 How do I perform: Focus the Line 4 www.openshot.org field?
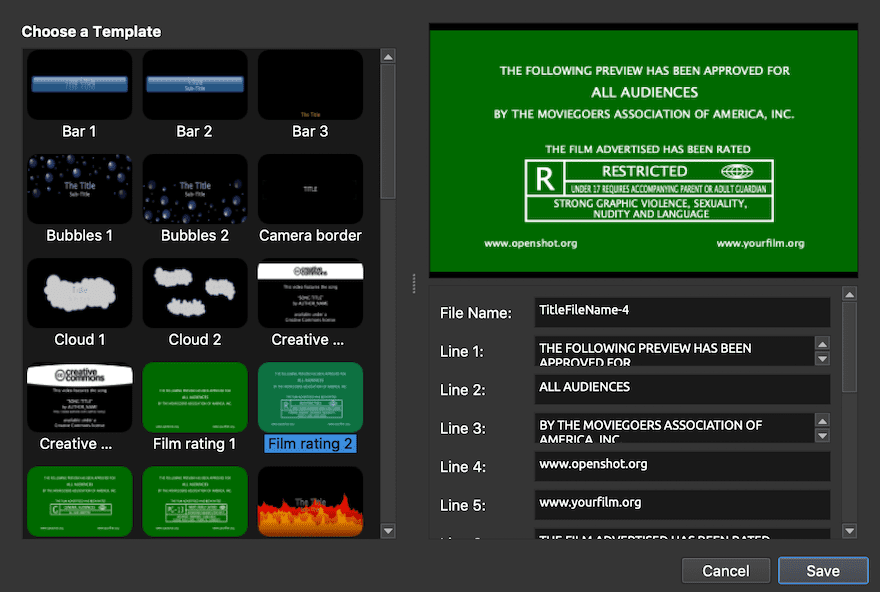(682, 465)
